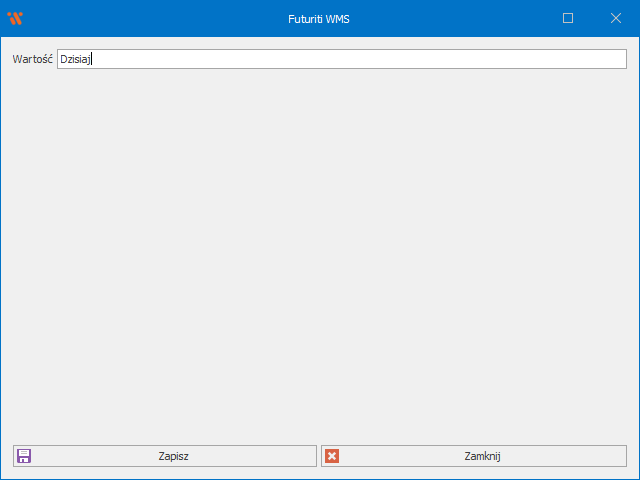This screenshot has height=480, width=640.
Task: Close the window with the title bar X
Action: 616,18
